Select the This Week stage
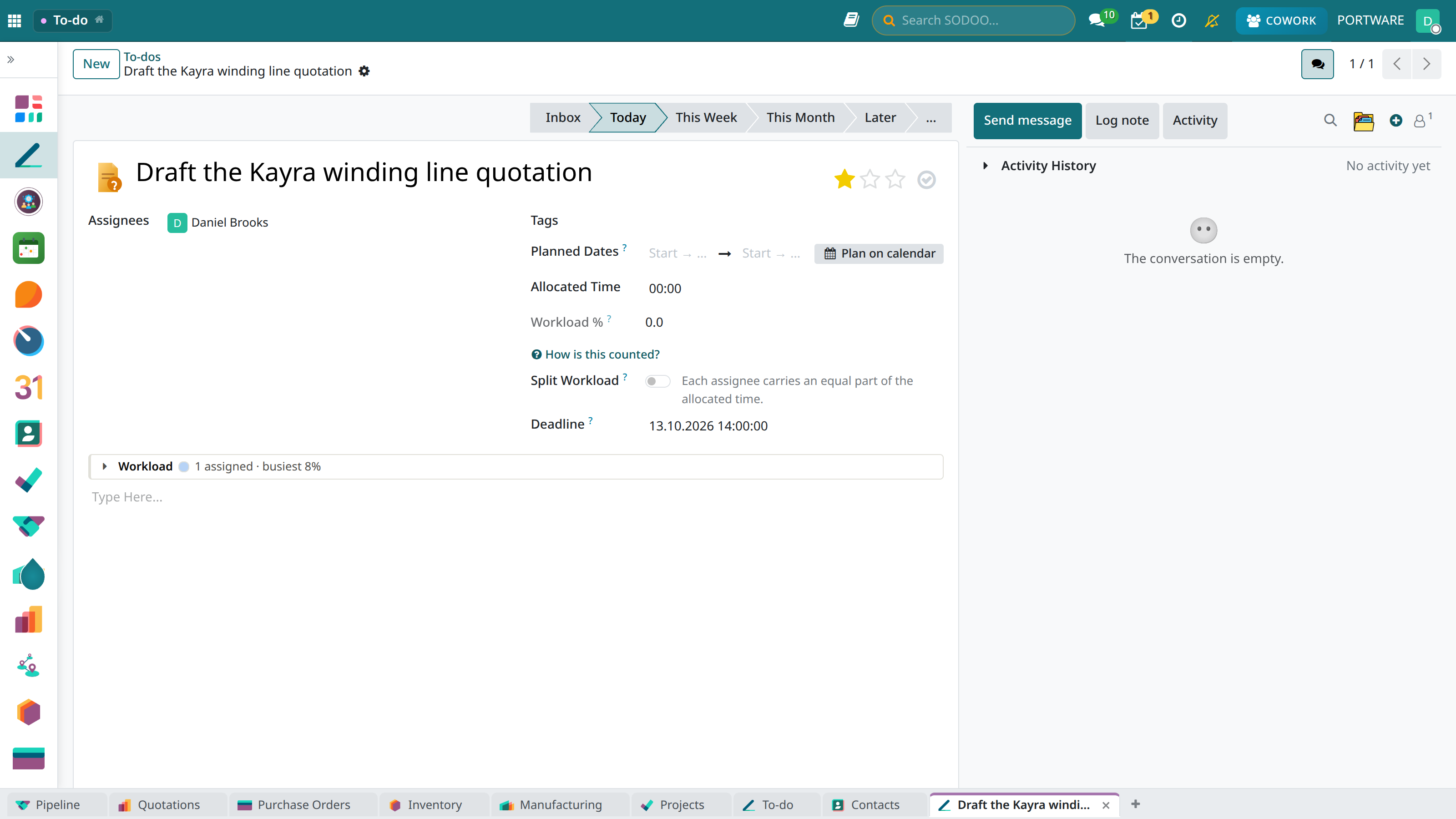 (x=706, y=117)
